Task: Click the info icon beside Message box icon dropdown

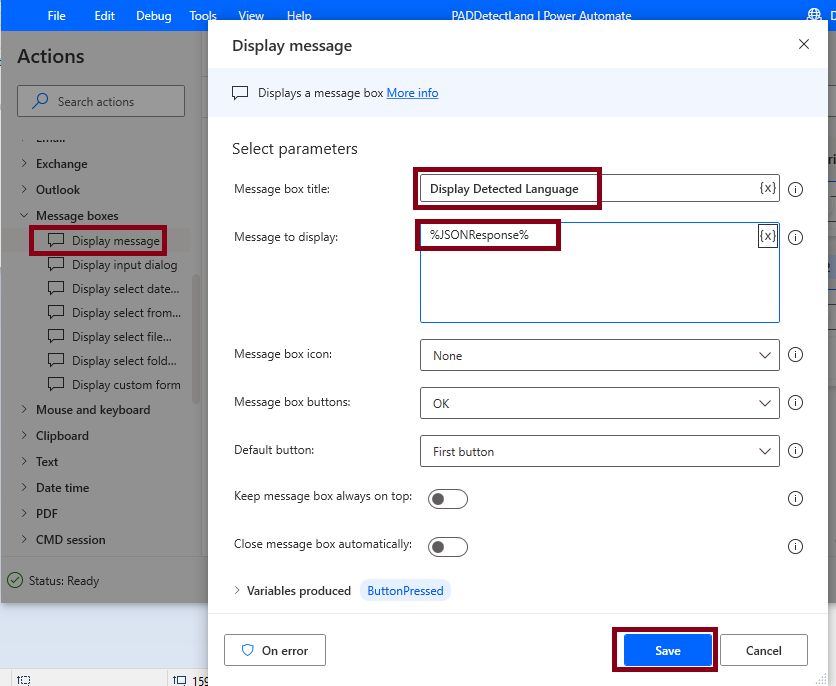Action: click(795, 355)
